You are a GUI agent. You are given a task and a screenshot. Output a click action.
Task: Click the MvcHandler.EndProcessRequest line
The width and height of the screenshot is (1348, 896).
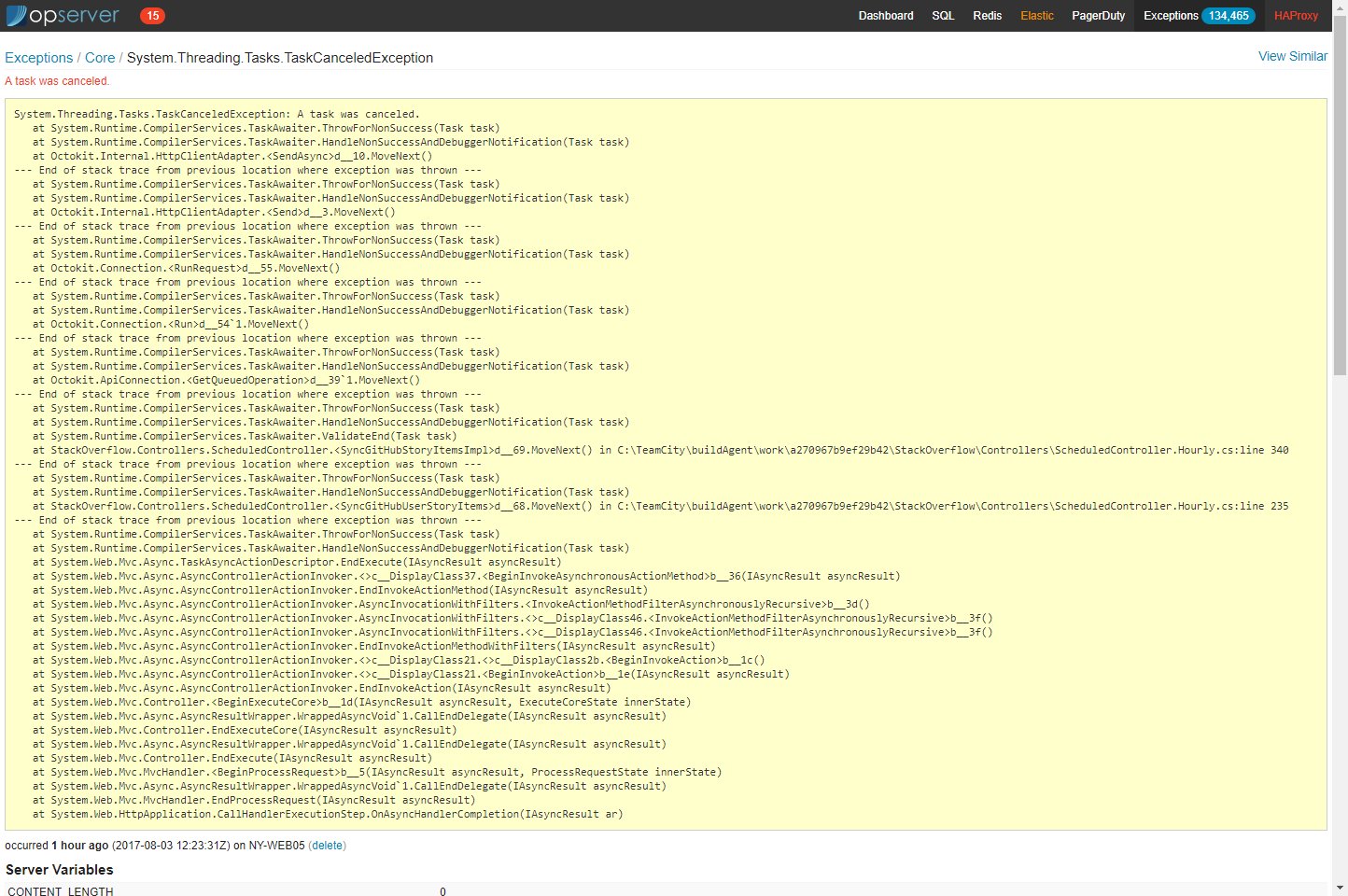pyautogui.click(x=254, y=800)
